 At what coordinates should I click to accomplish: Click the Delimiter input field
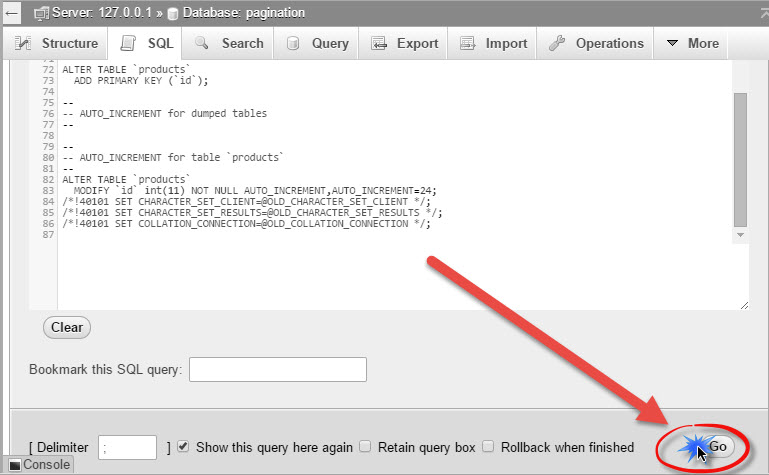pos(128,447)
